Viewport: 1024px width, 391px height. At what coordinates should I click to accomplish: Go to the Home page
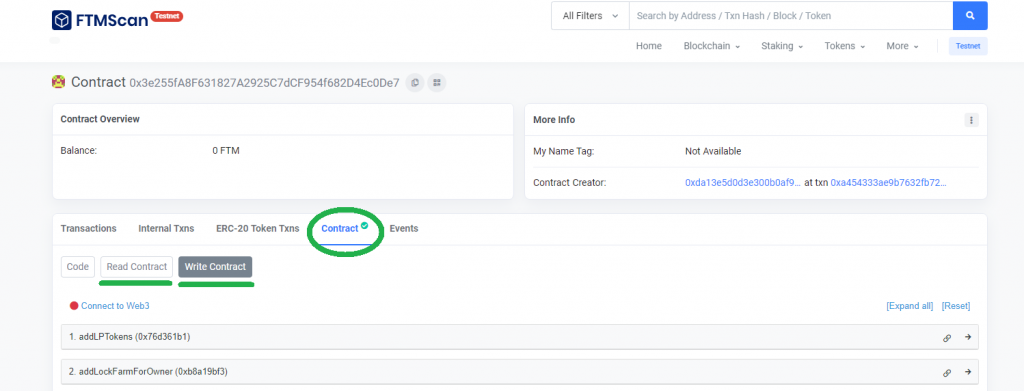coord(648,46)
